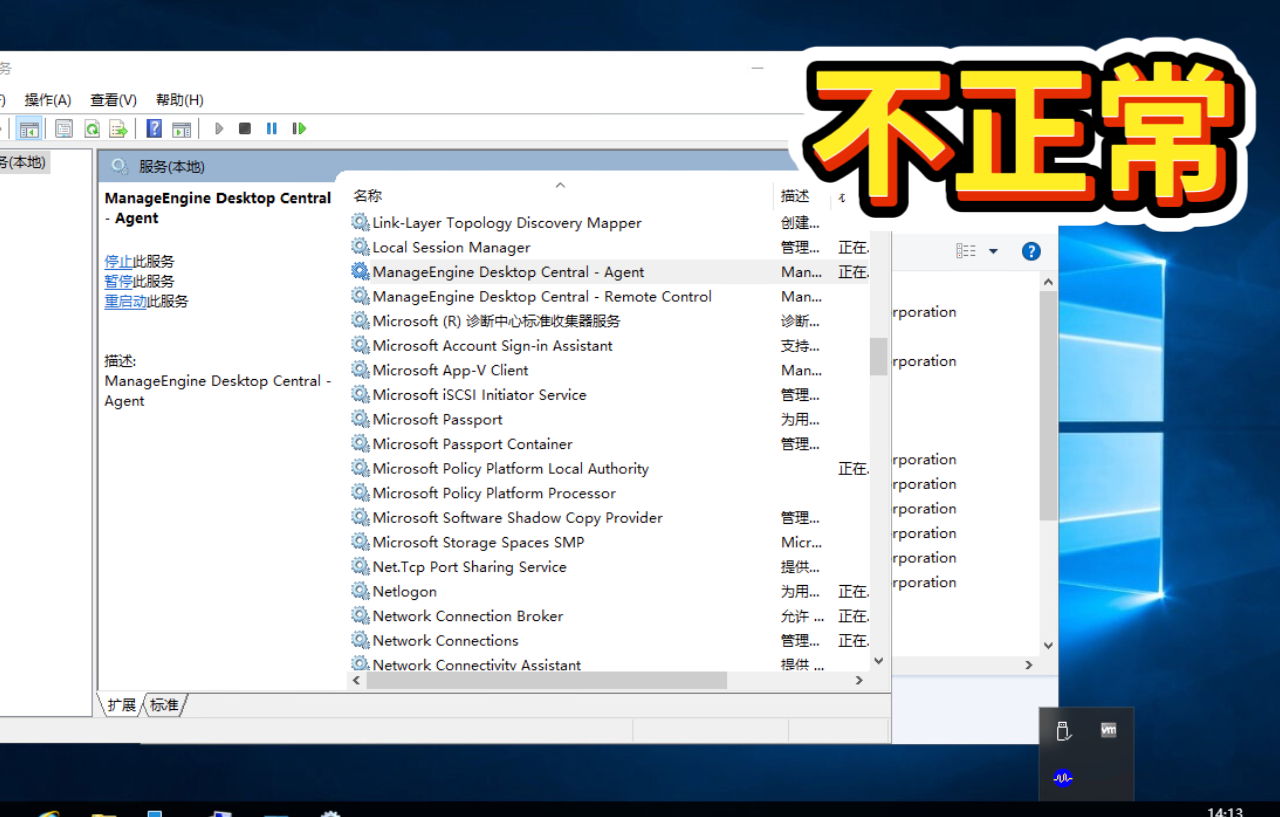
Task: Open the 查看(V) menu
Action: [x=113, y=100]
